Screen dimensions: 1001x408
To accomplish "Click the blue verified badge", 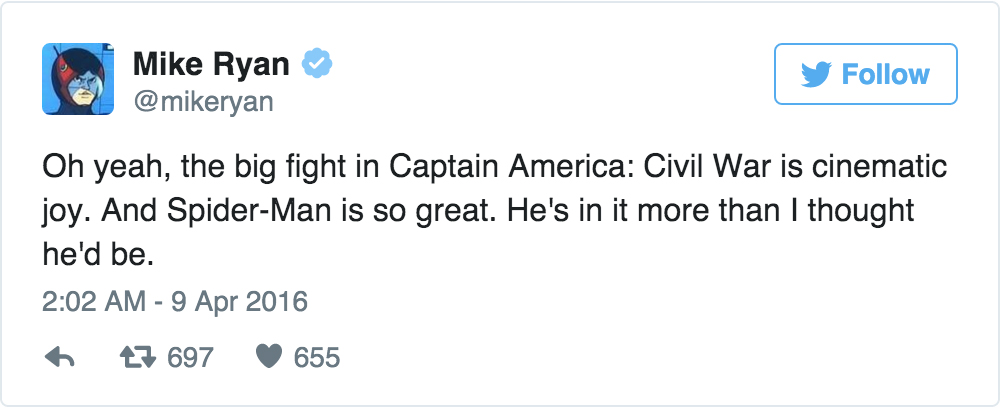I will pos(318,66).
